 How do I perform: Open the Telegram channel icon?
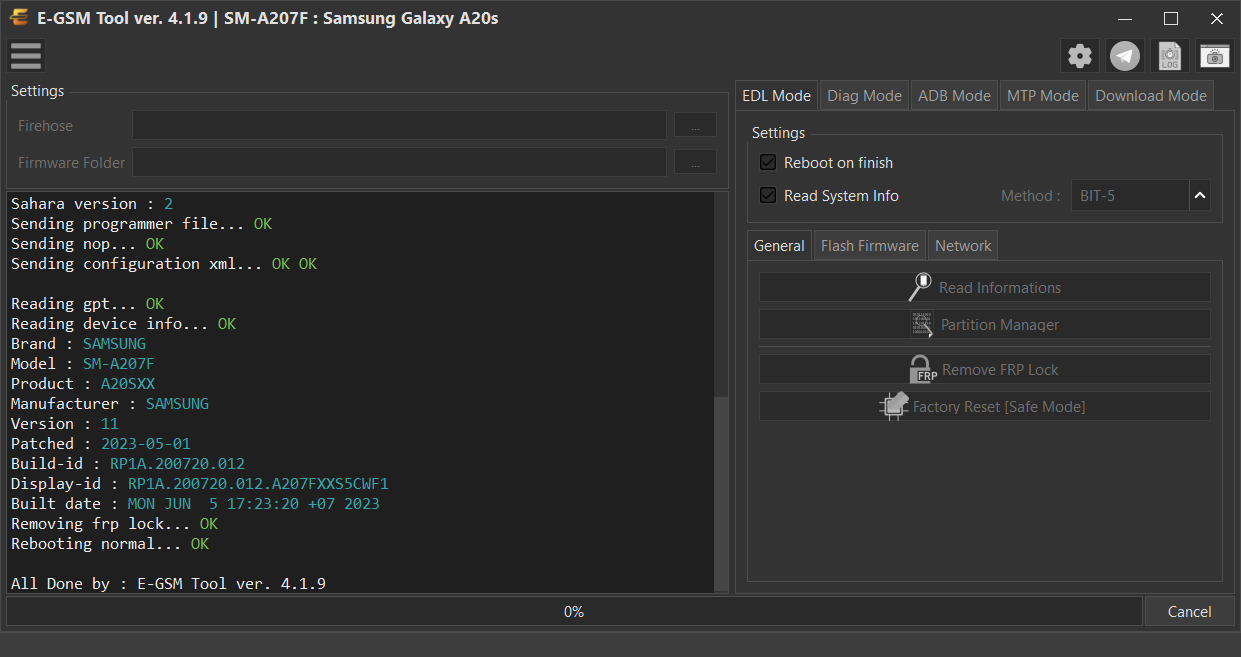(x=1125, y=56)
